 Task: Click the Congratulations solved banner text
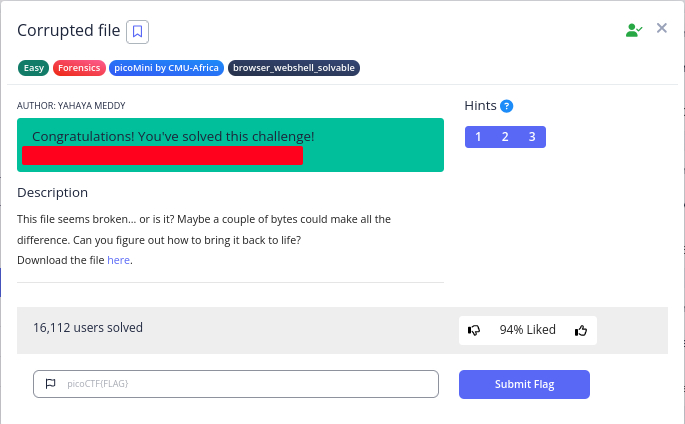pos(173,136)
